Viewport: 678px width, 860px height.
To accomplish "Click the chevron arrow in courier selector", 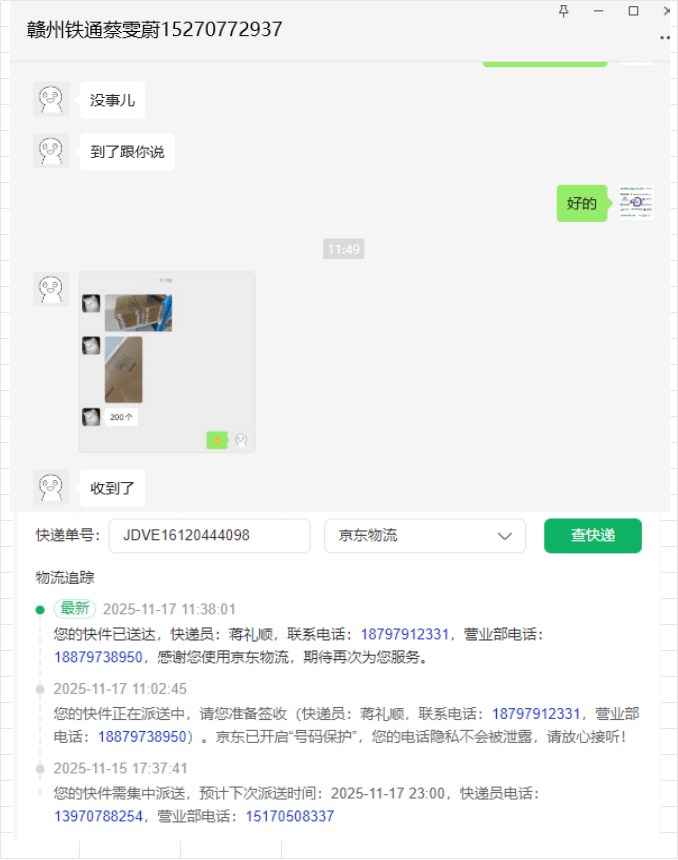I will [505, 536].
